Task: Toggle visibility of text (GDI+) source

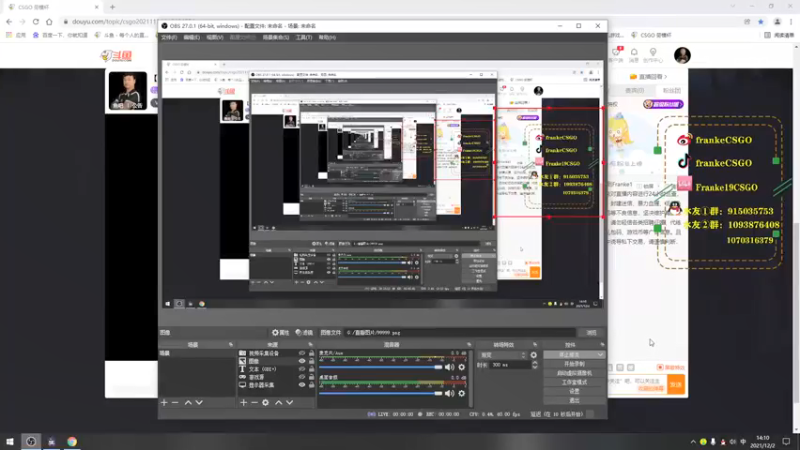Action: pyautogui.click(x=302, y=369)
